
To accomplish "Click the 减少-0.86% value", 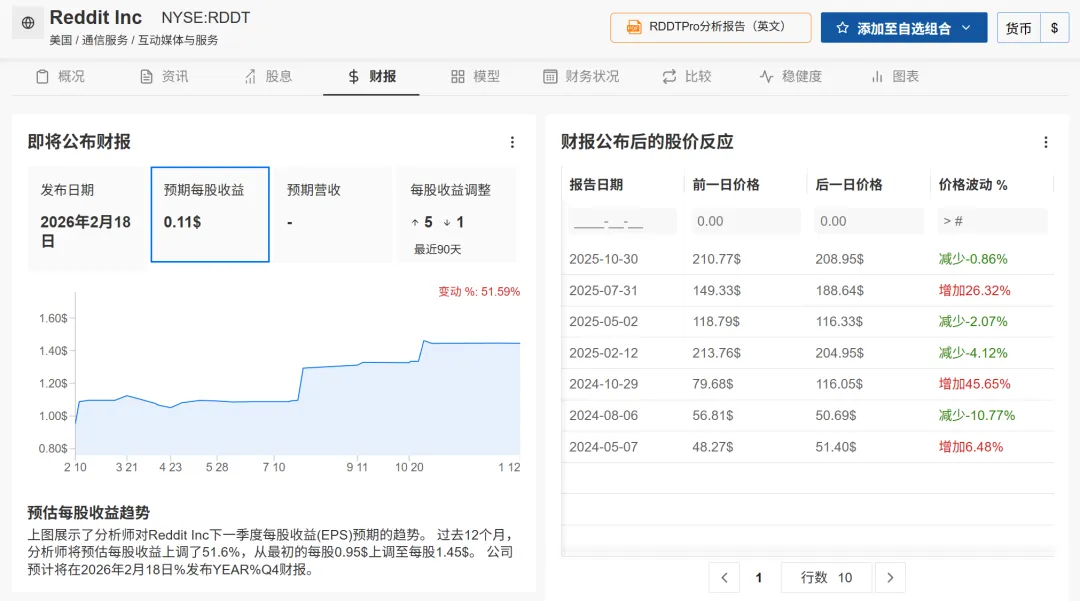I will tap(973, 259).
